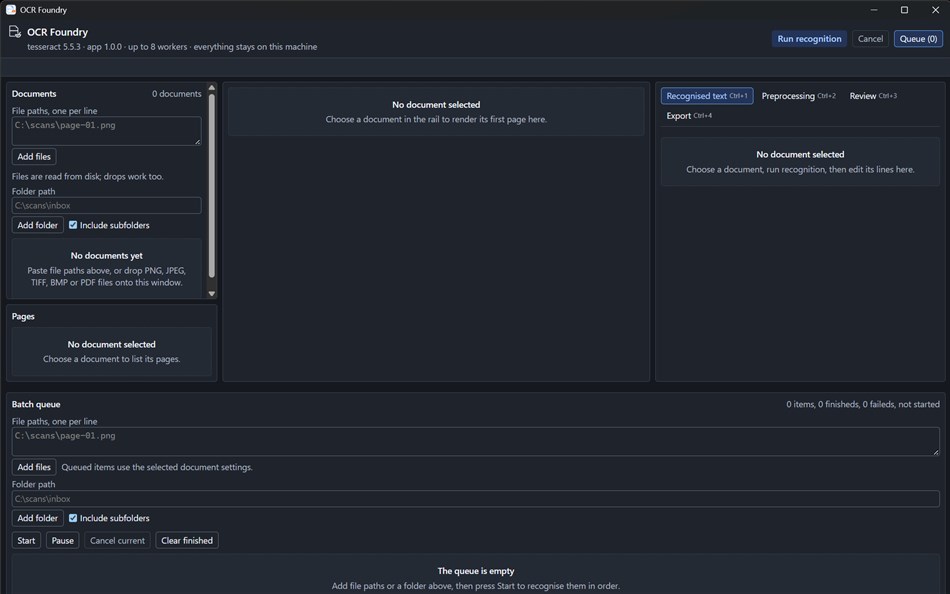Click Add files in Batch queue
Image resolution: width=950 pixels, height=594 pixels.
point(34,467)
